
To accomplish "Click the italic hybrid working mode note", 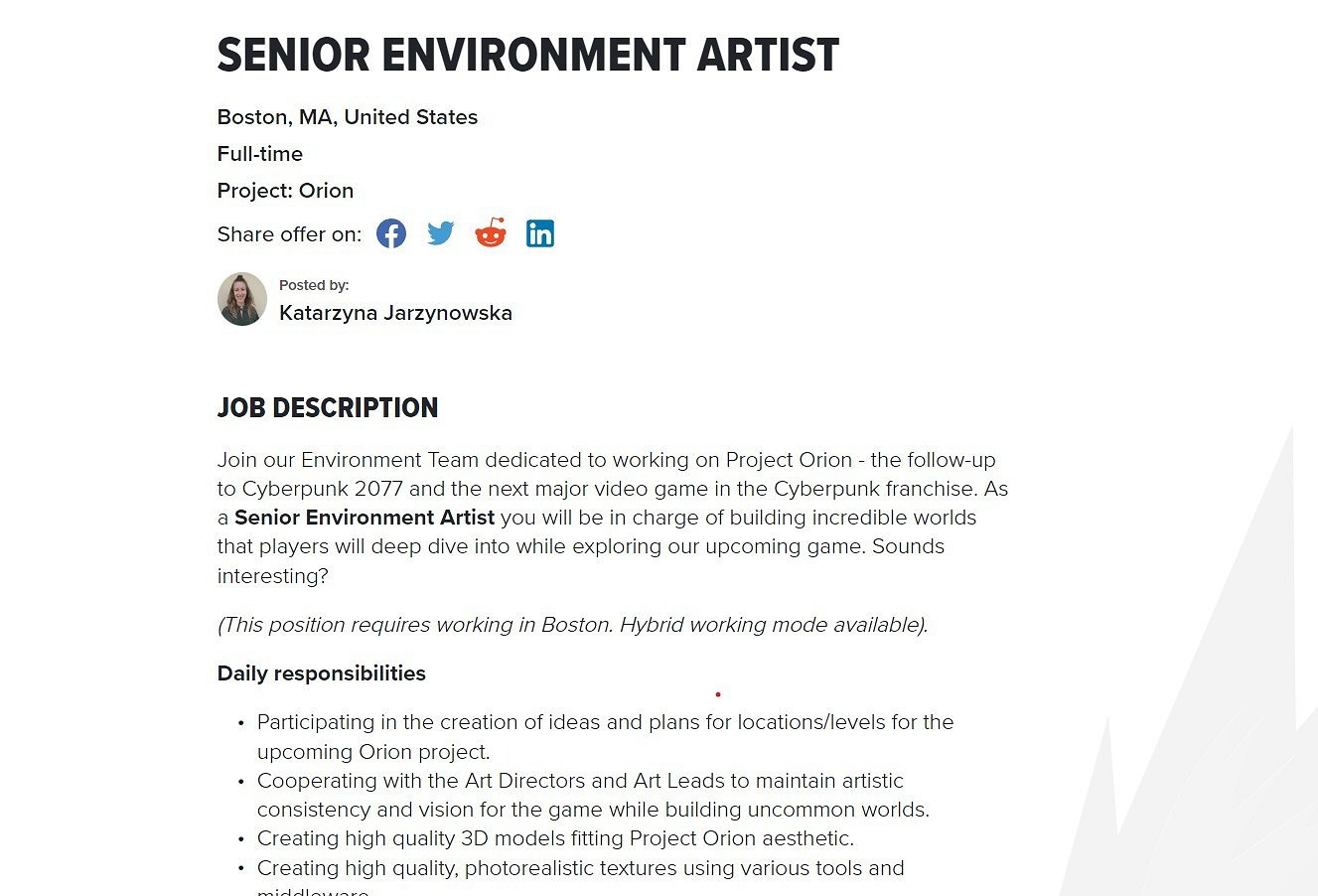I will point(572,625).
